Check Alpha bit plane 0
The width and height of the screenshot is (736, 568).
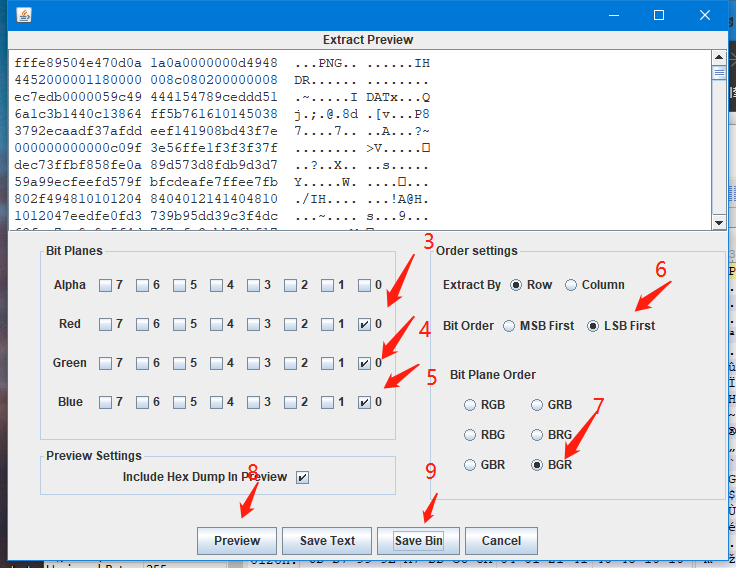364,285
